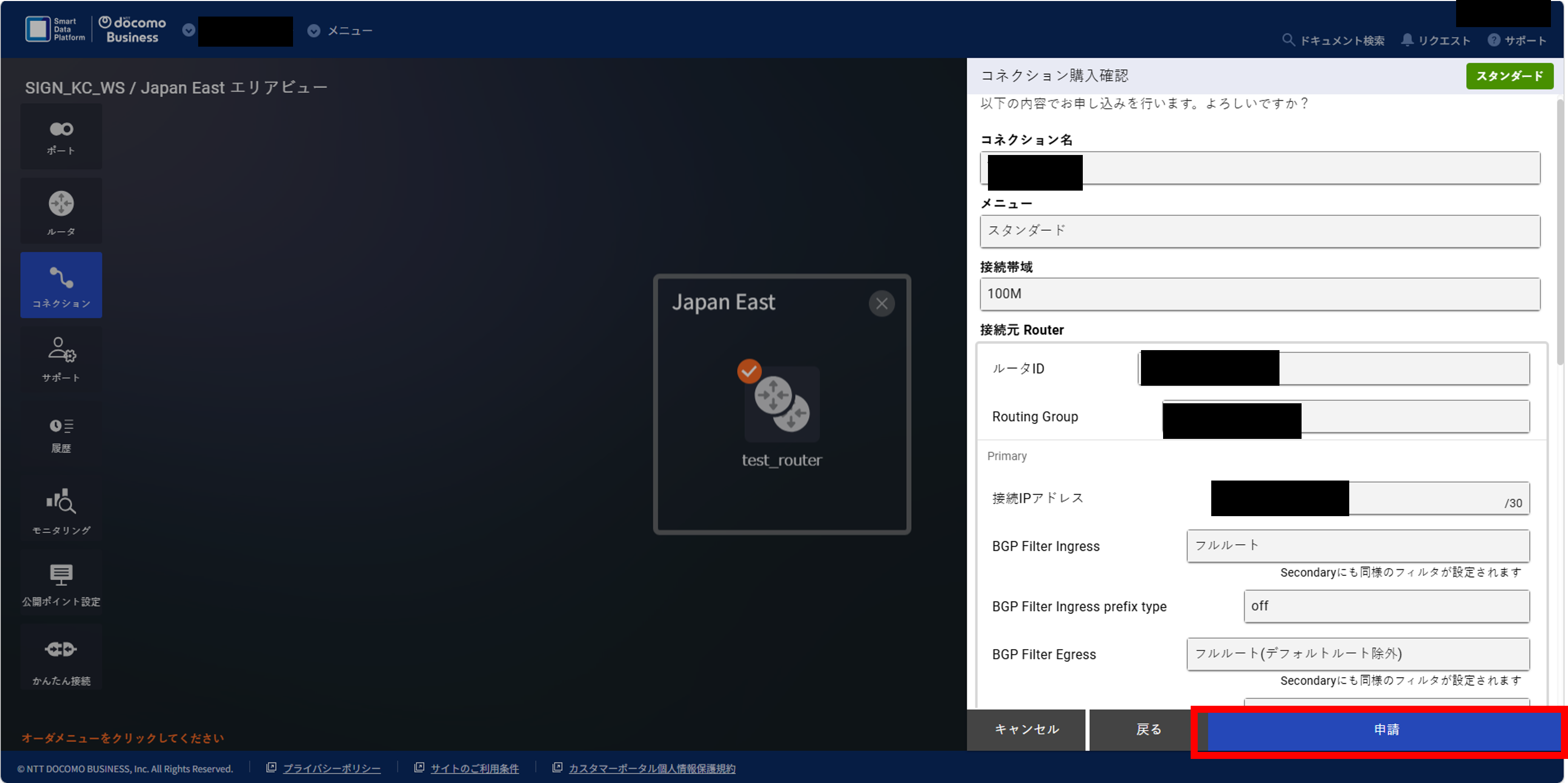Click the confirmation panel scrollbar
This screenshot has height=783, width=1568.
coord(1560,231)
